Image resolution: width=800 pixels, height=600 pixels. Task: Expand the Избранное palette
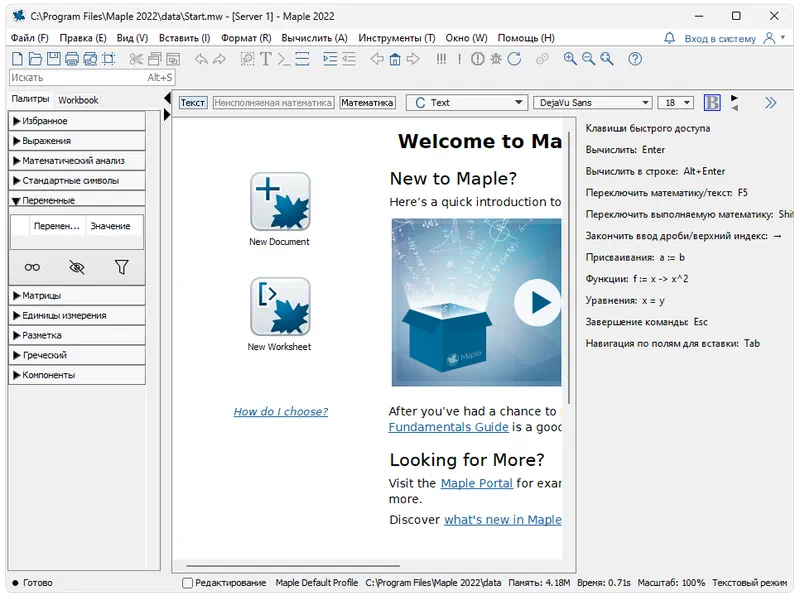[x=77, y=121]
